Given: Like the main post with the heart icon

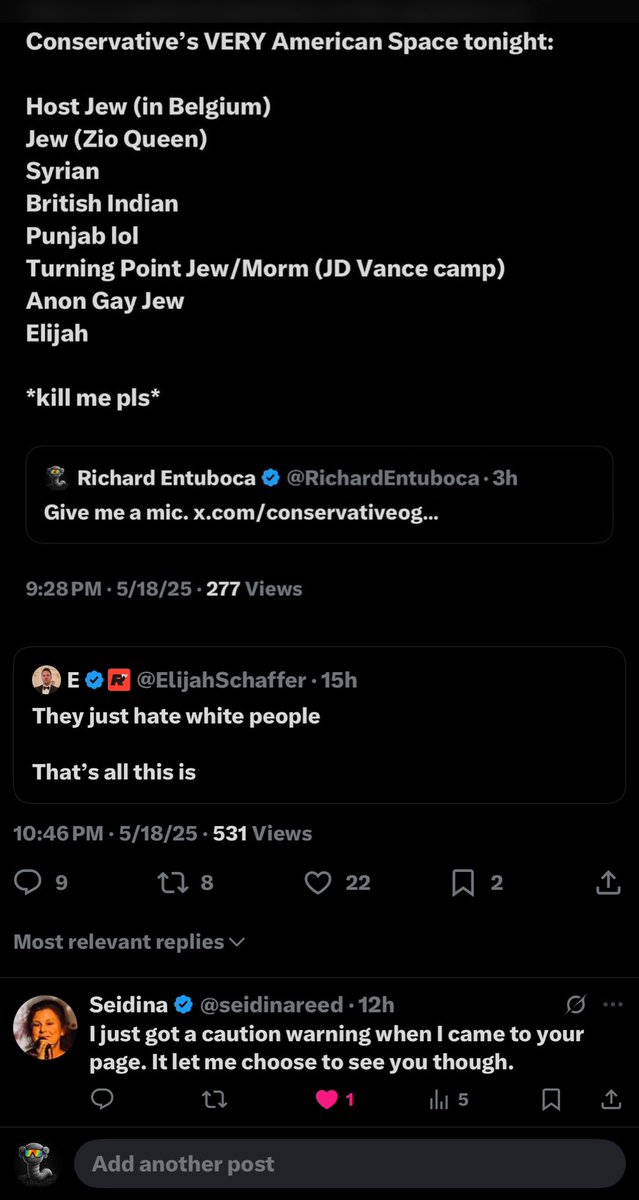Looking at the screenshot, I should [x=318, y=882].
